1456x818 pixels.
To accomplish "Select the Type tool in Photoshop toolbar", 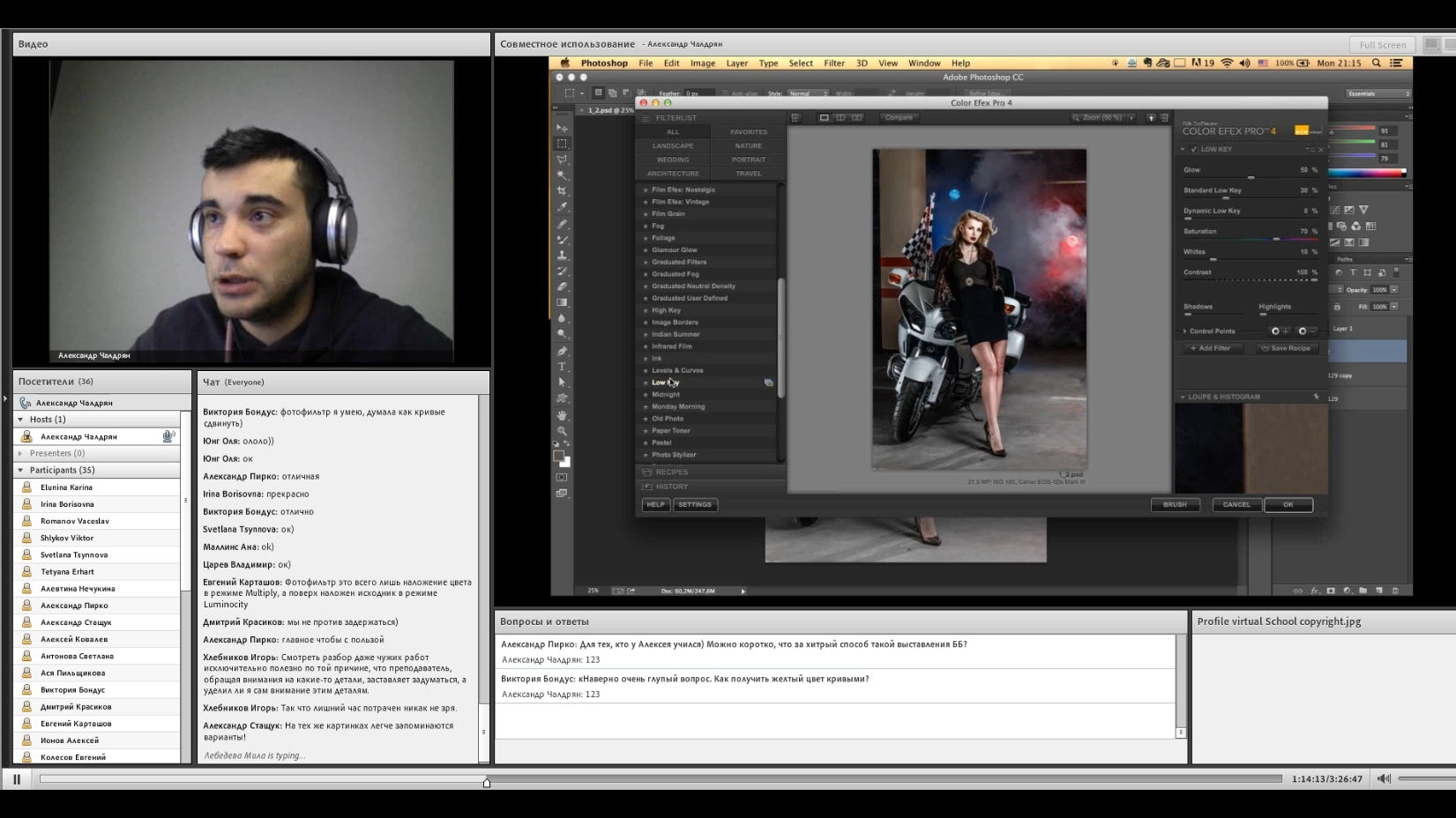I will [x=562, y=367].
